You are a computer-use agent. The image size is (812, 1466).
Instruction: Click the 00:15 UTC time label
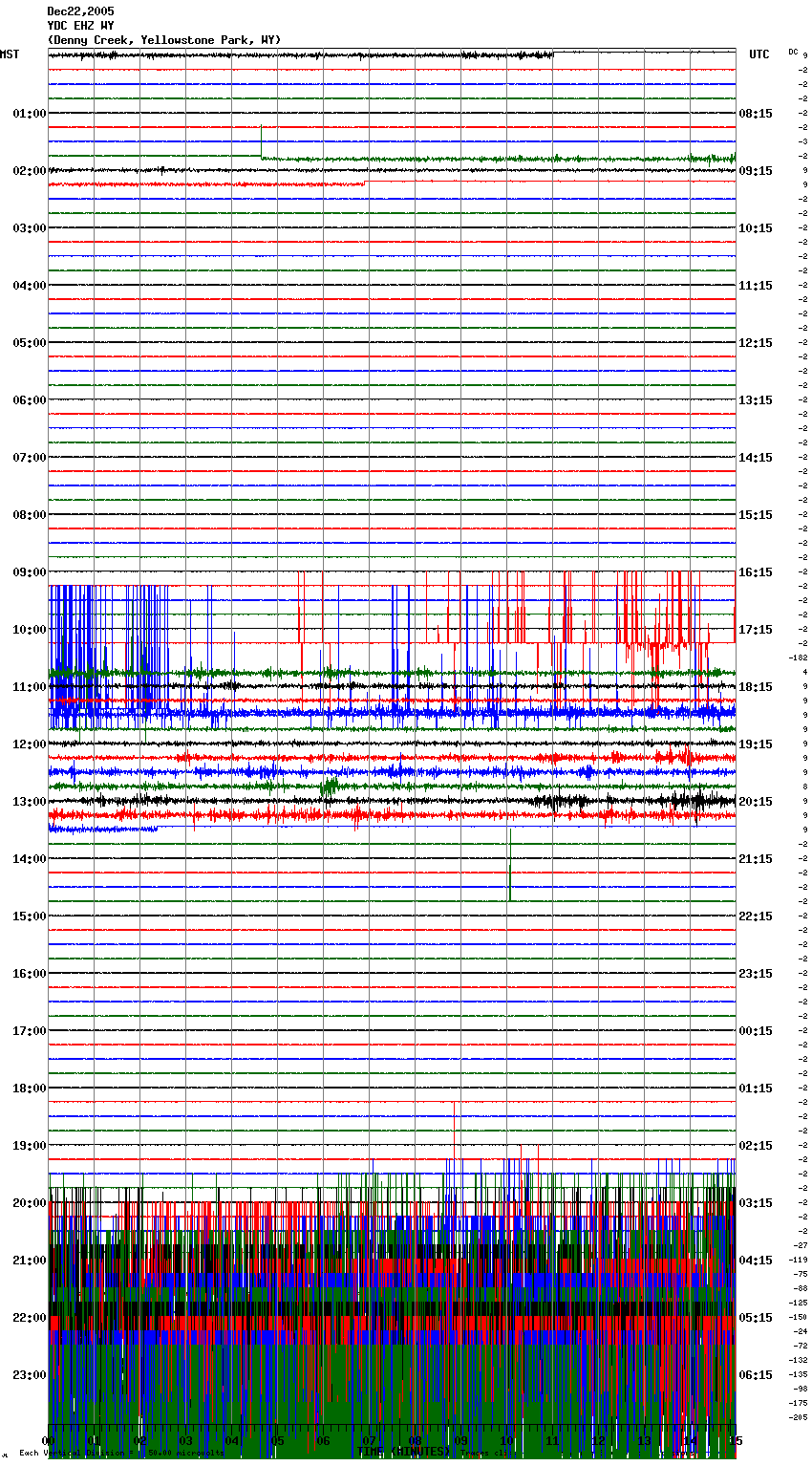coord(756,1031)
